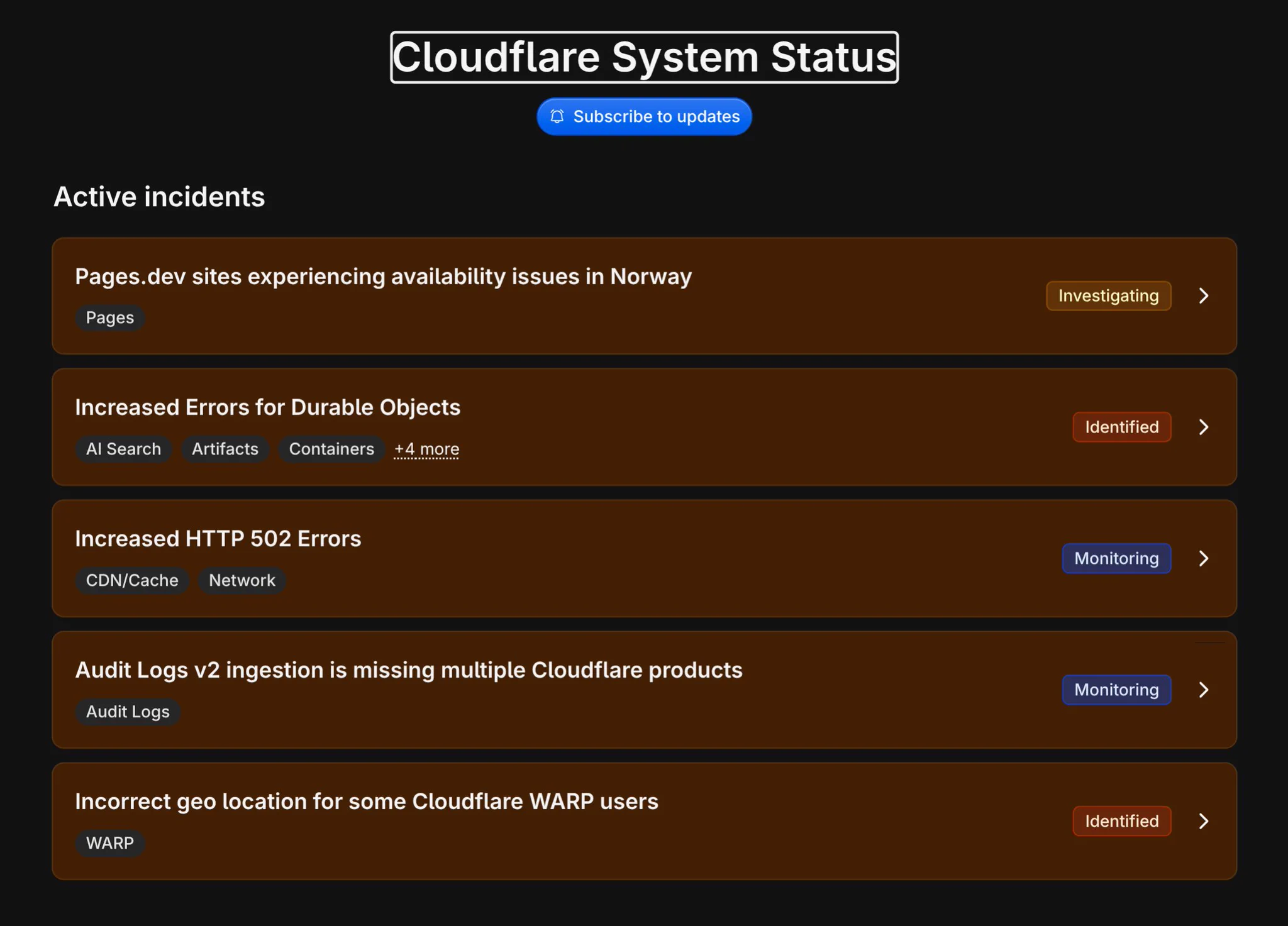Expand the WARP geo location incident arrow
The width and height of the screenshot is (1288, 926).
[1203, 822]
